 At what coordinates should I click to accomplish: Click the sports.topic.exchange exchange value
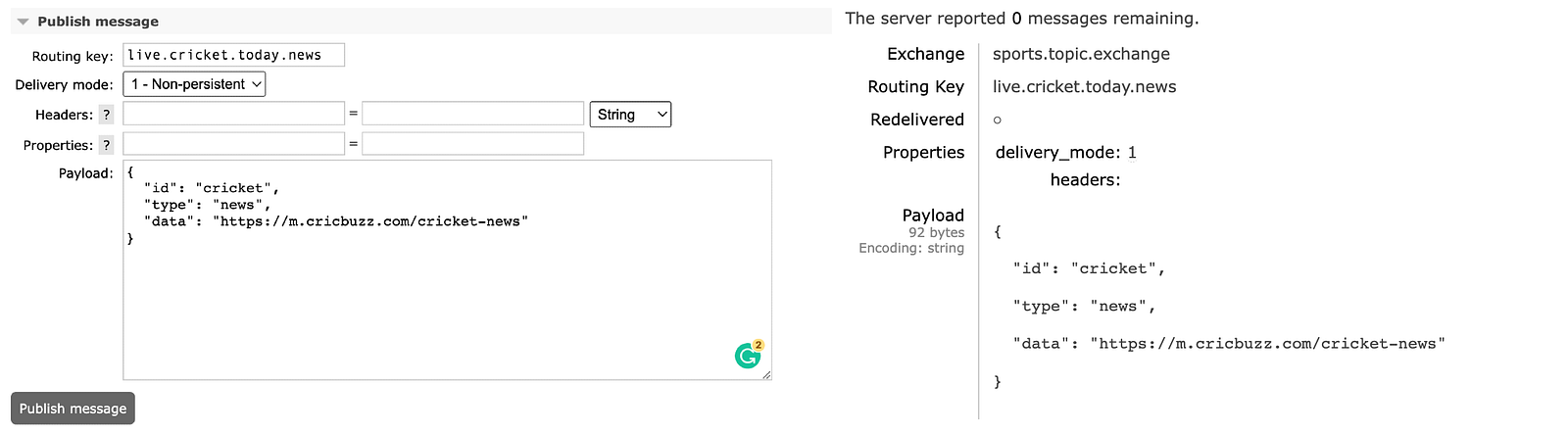[1081, 54]
